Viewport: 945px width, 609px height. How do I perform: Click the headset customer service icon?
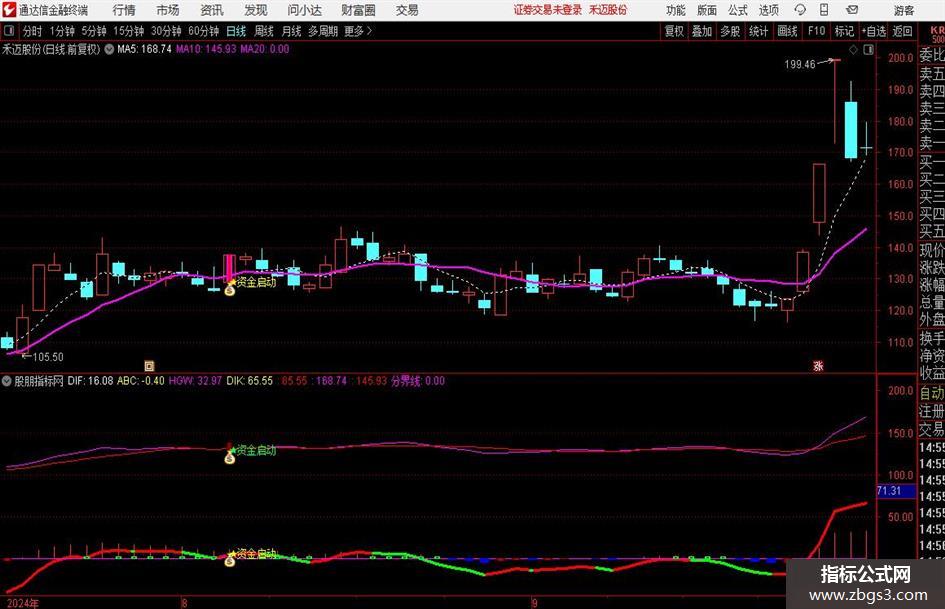(800, 10)
